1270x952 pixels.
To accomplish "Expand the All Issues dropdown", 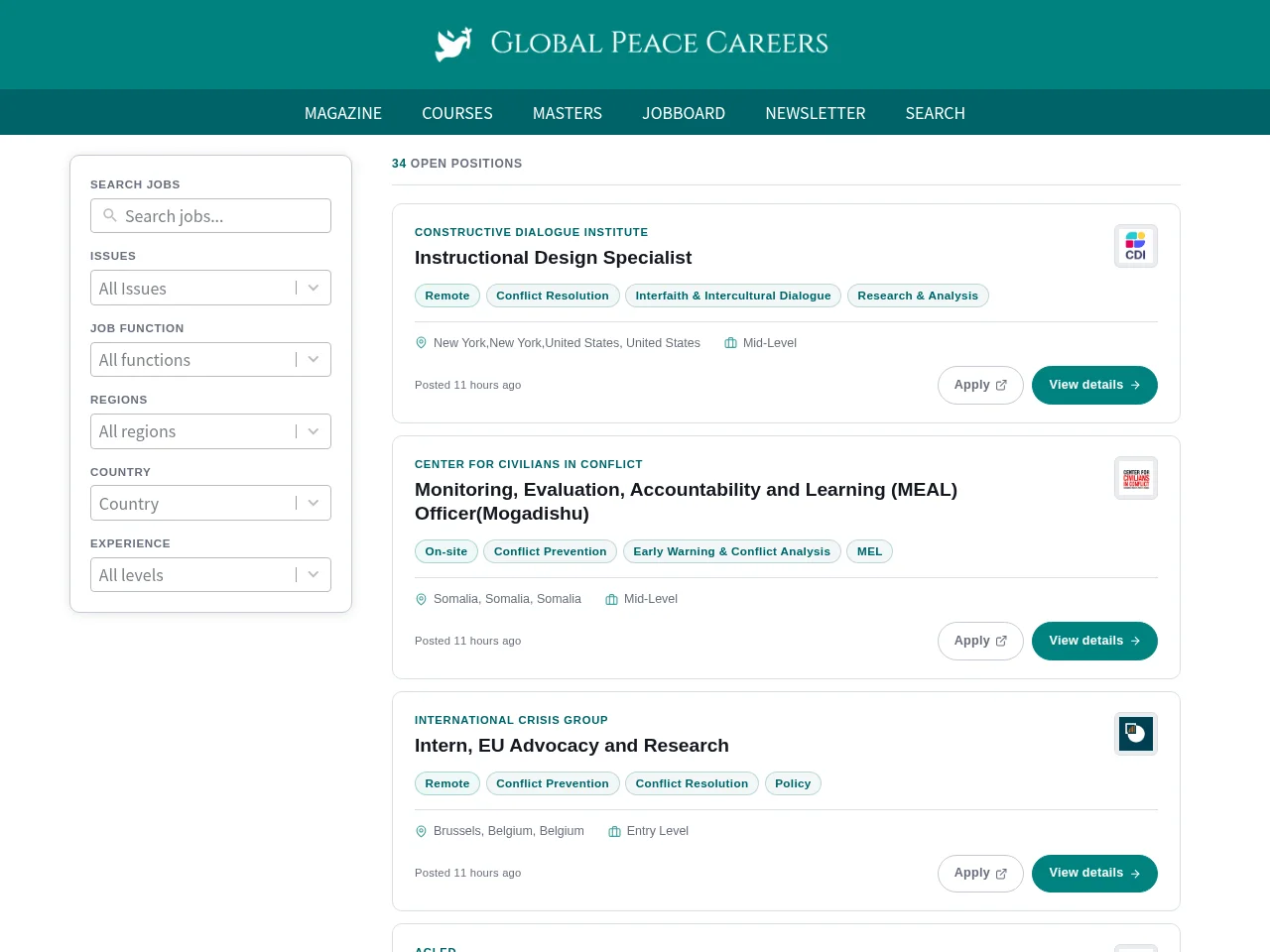I will 210,288.
